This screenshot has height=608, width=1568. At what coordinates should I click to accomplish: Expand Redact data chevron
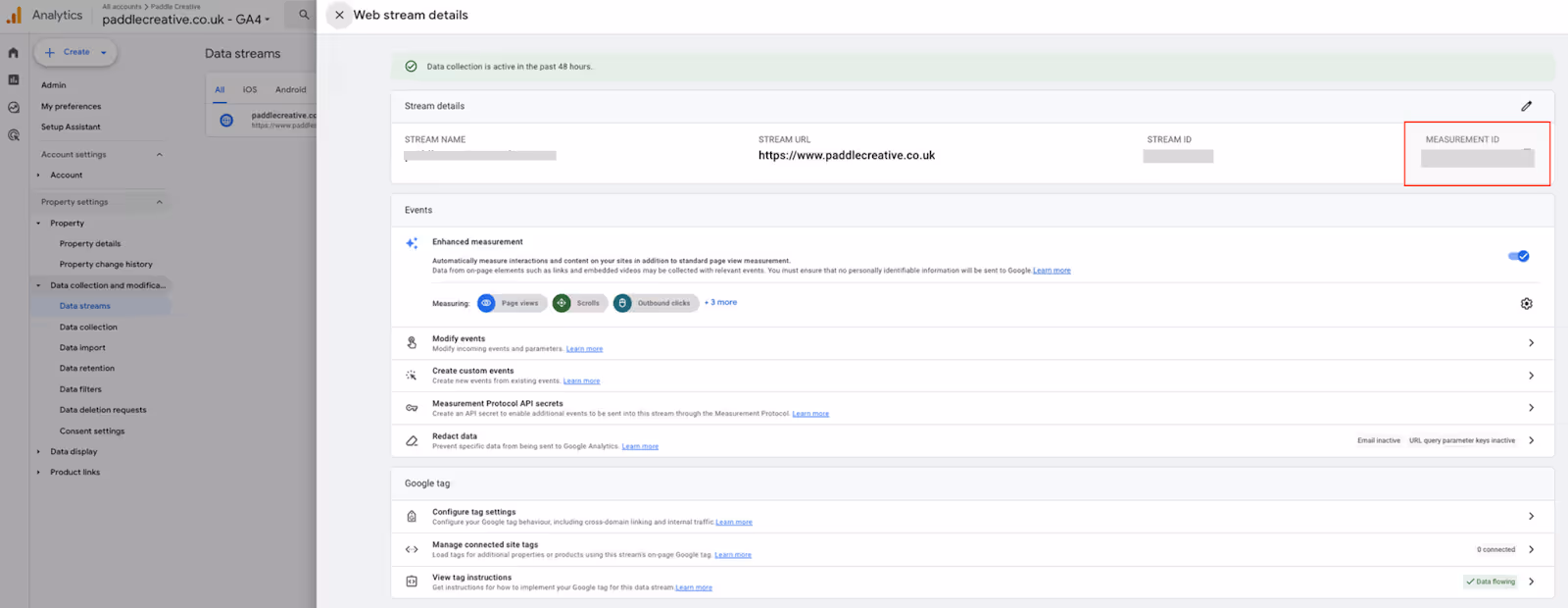(1531, 440)
